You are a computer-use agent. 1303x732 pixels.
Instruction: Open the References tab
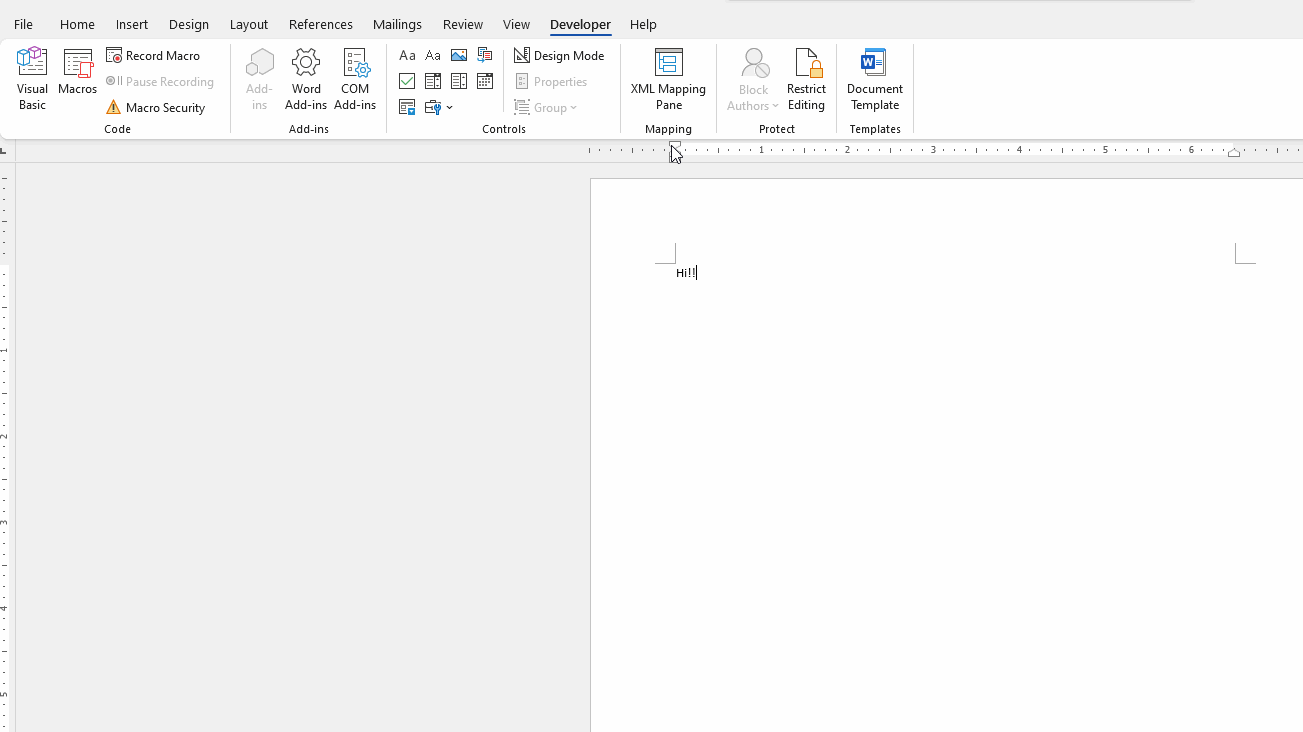[x=321, y=24]
